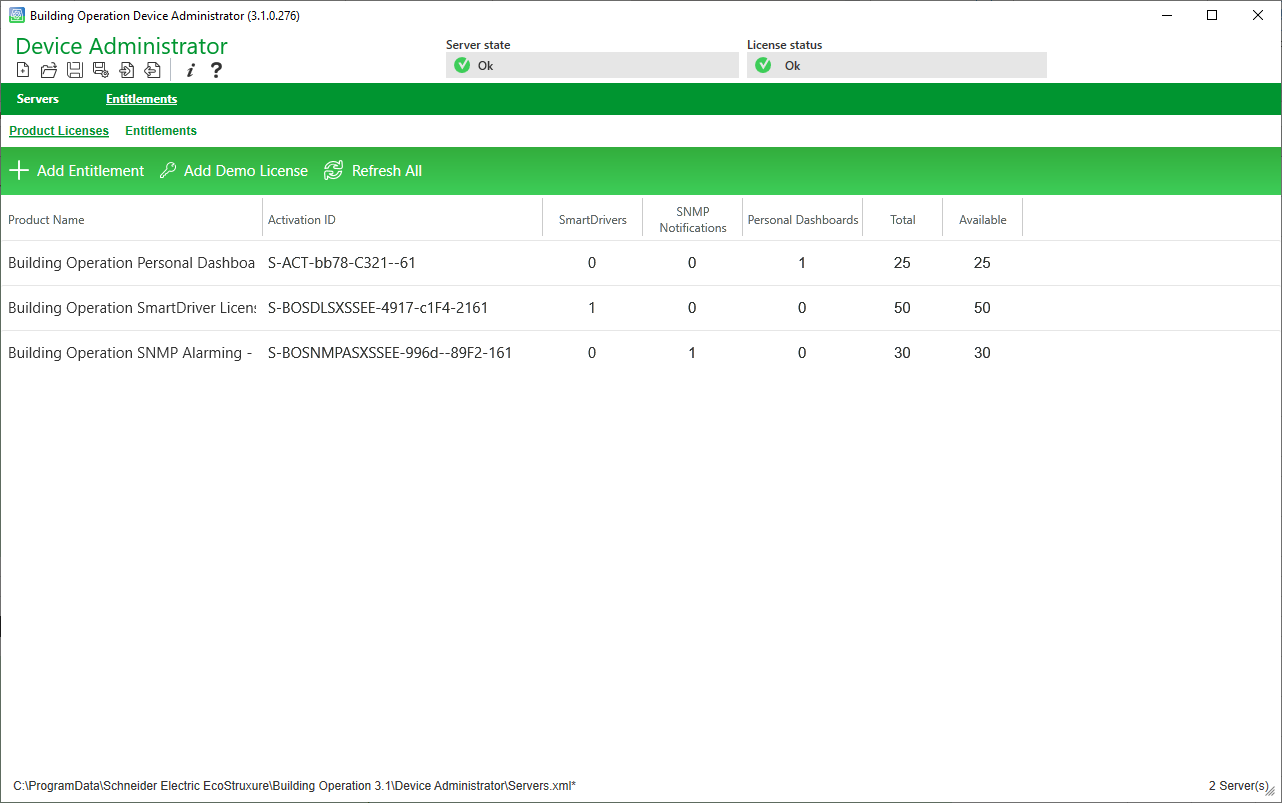Sort by Activation ID column header
The width and height of the screenshot is (1282, 803).
402,220
